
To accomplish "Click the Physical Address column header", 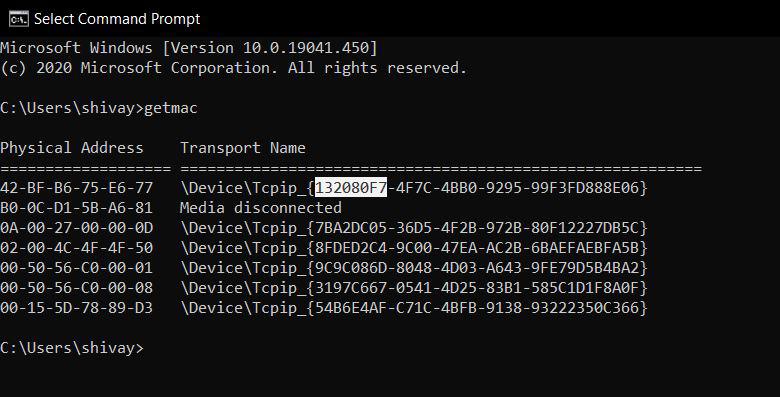I will tap(72, 148).
